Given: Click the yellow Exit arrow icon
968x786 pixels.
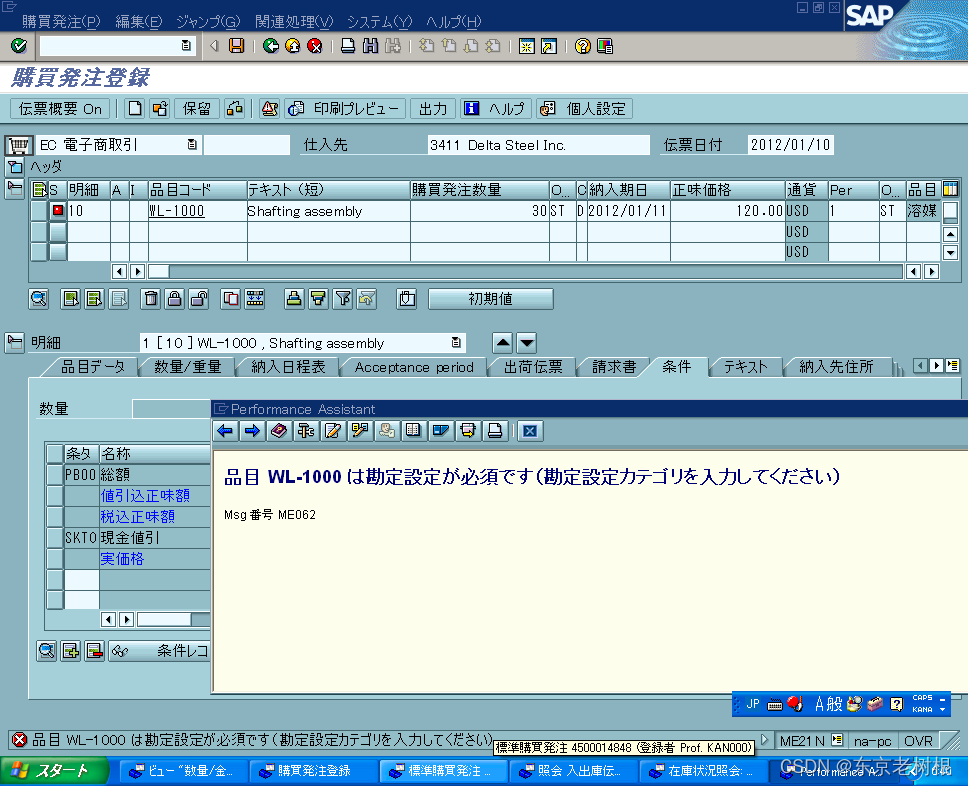Looking at the screenshot, I should [x=293, y=46].
